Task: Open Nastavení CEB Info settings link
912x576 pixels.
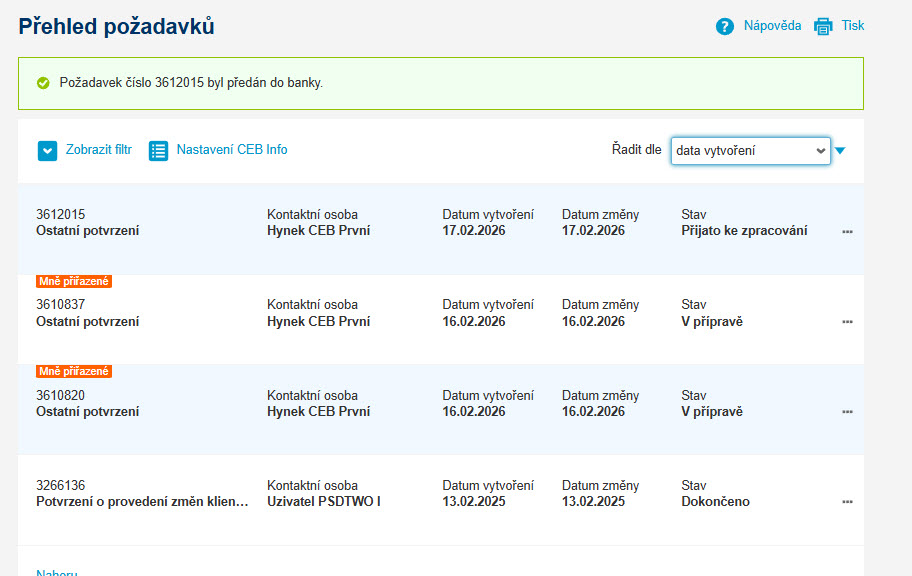Action: [x=232, y=150]
